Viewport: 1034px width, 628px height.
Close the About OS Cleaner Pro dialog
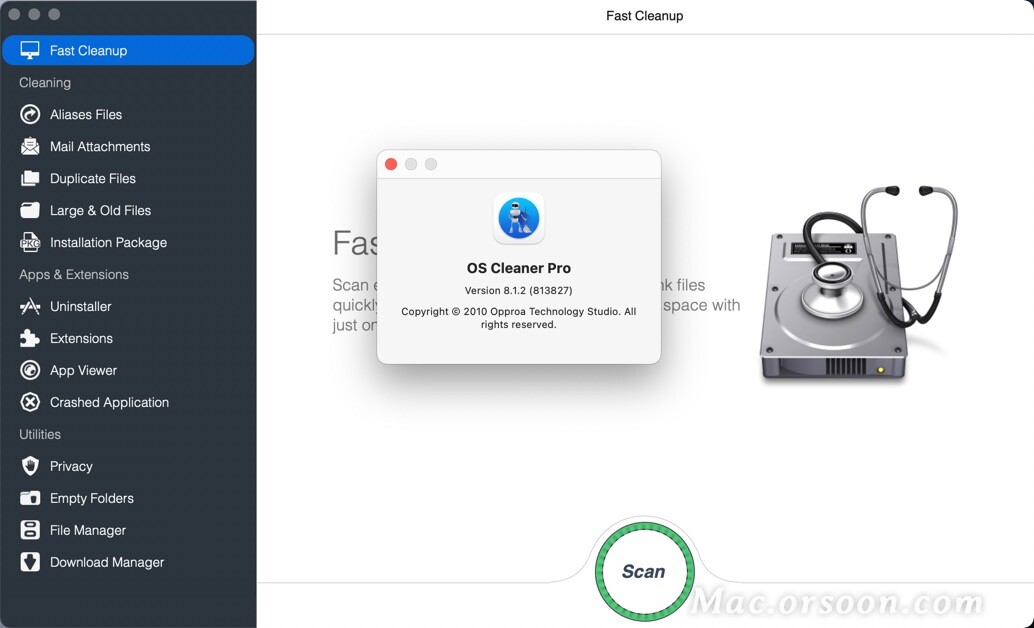click(x=391, y=164)
